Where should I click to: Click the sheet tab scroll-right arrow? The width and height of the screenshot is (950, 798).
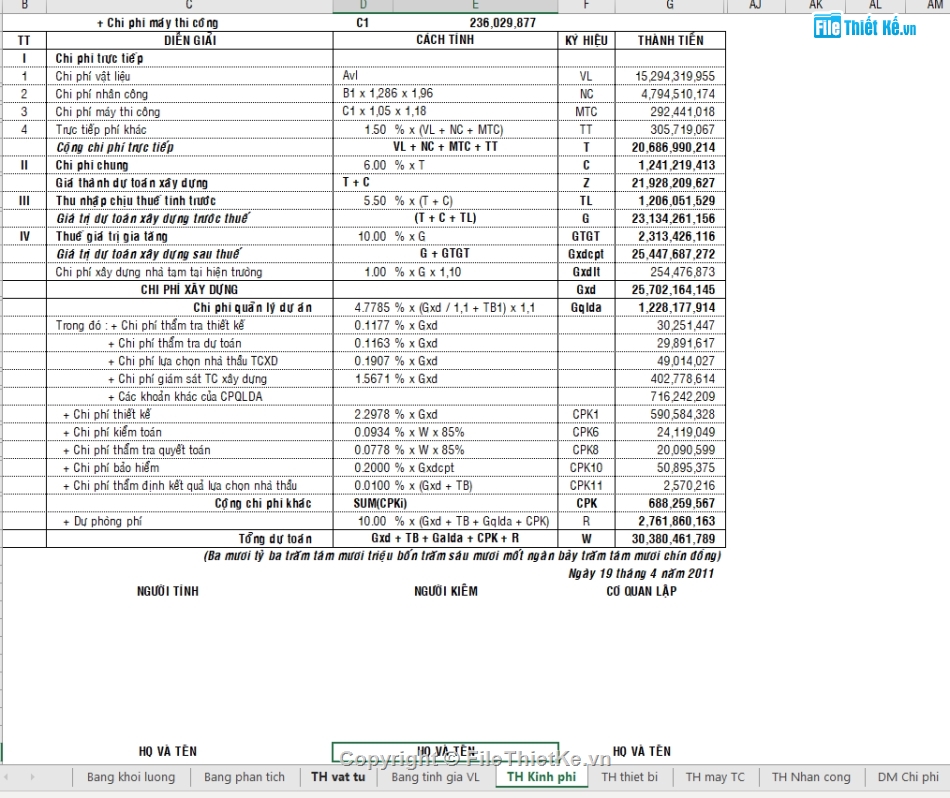click(32, 777)
